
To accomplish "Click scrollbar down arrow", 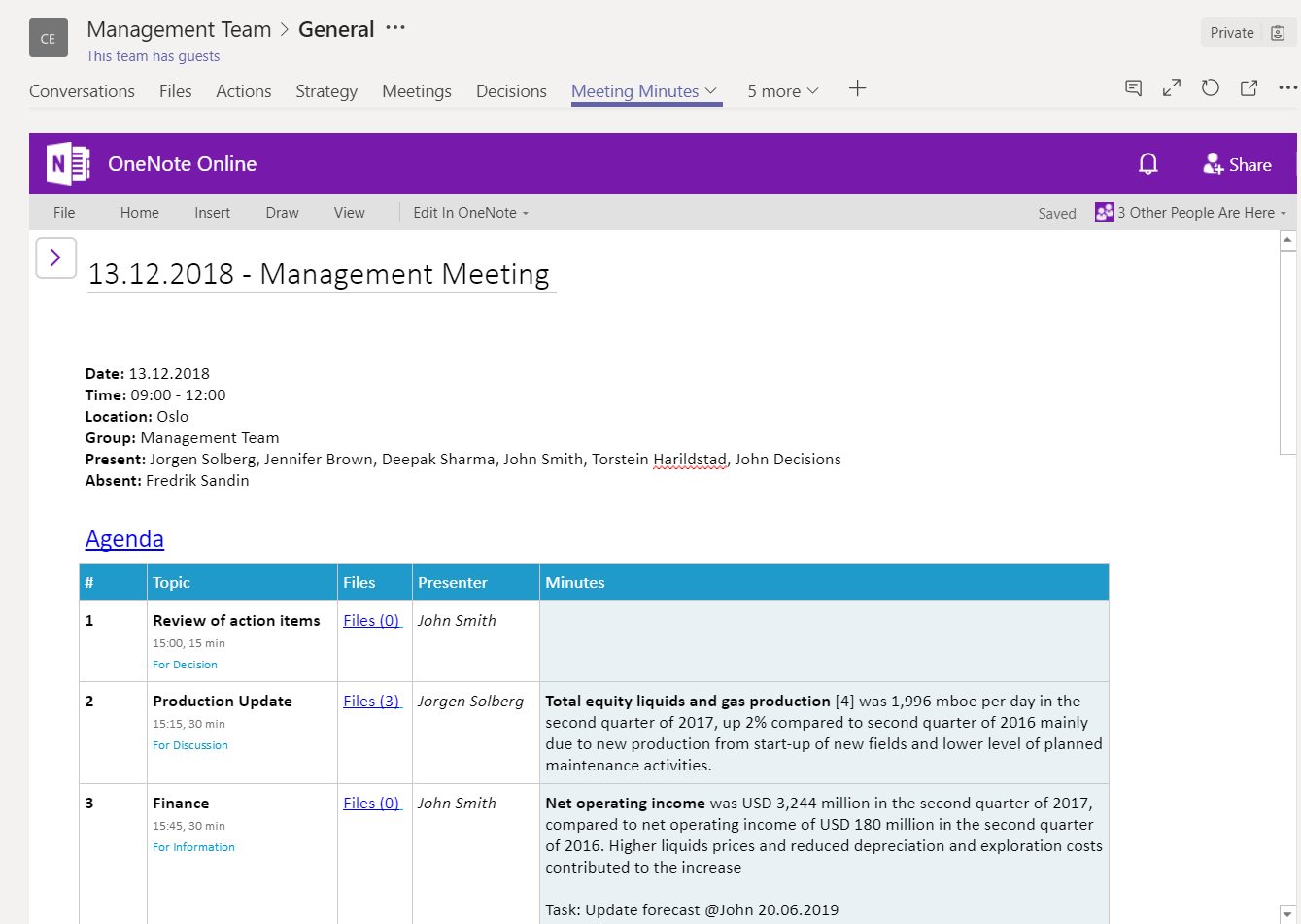I will 1288,914.
